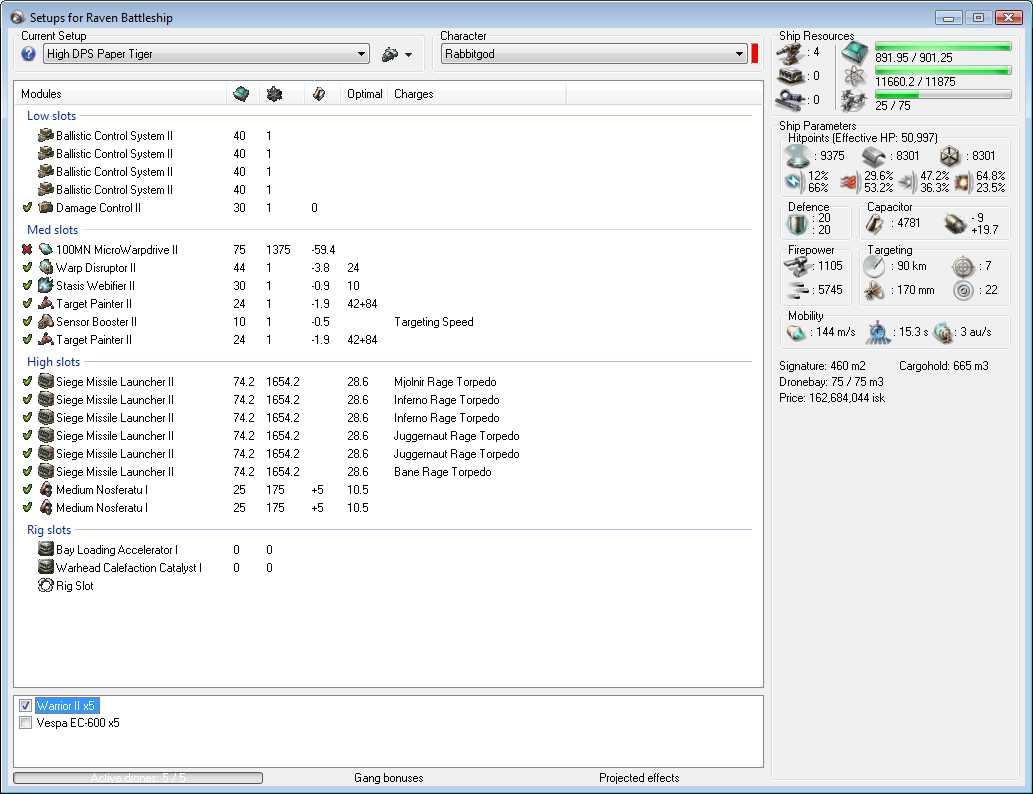Uncheck the Warrior II x5 checkbox
1033x794 pixels.
(26, 706)
